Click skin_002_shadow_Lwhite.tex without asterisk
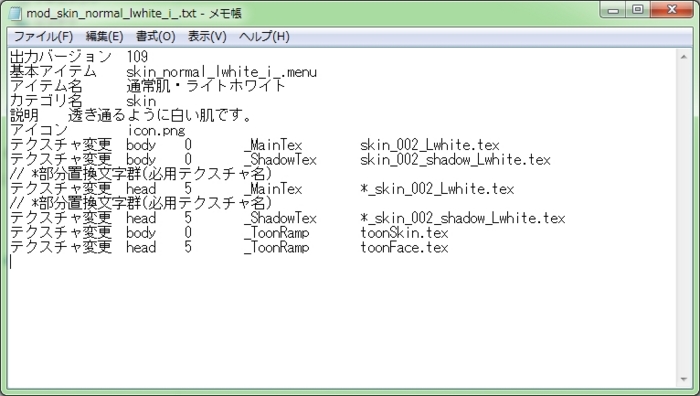This screenshot has width=700, height=396. point(455,160)
